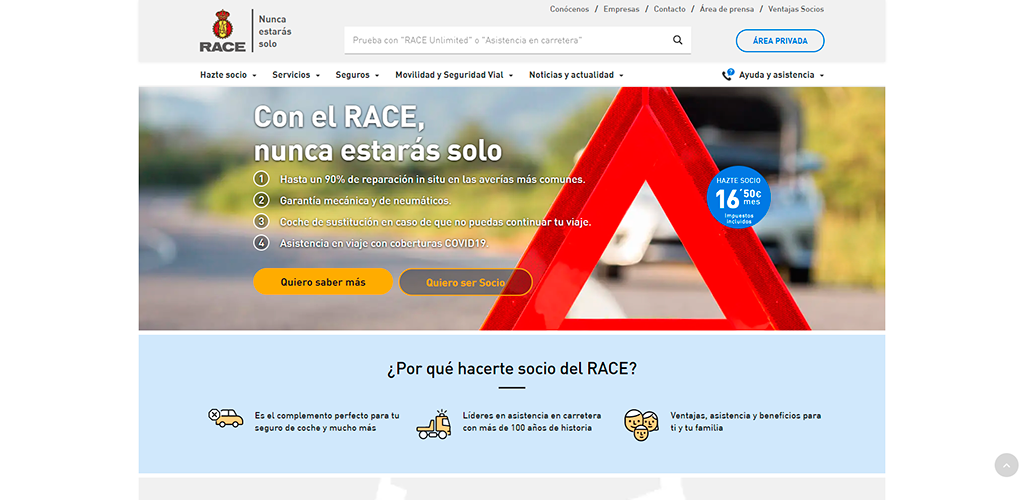
Task: Click numbered circle 2 in banner
Action: (261, 200)
